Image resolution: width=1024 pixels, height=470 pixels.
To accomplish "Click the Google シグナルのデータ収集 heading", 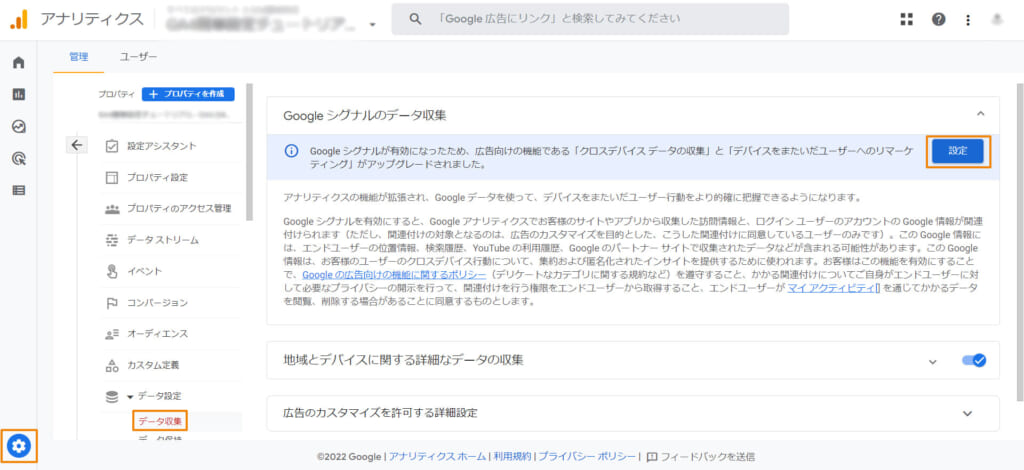I will point(365,115).
